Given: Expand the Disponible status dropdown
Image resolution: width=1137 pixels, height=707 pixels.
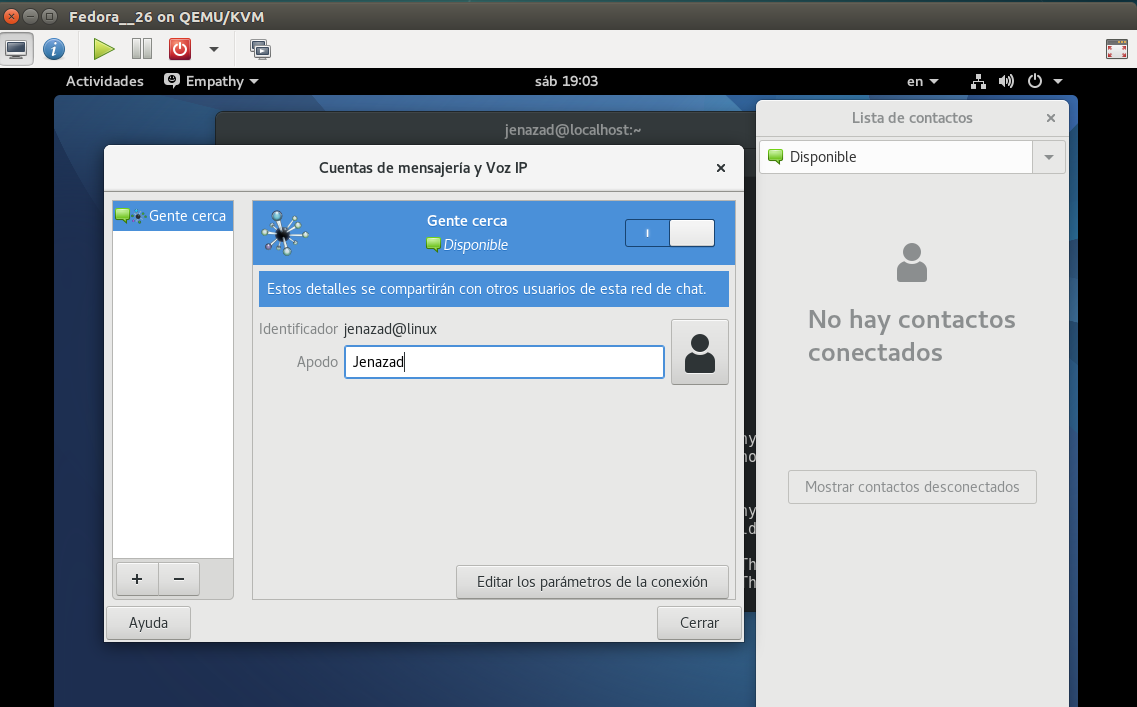Looking at the screenshot, I should click(1049, 157).
